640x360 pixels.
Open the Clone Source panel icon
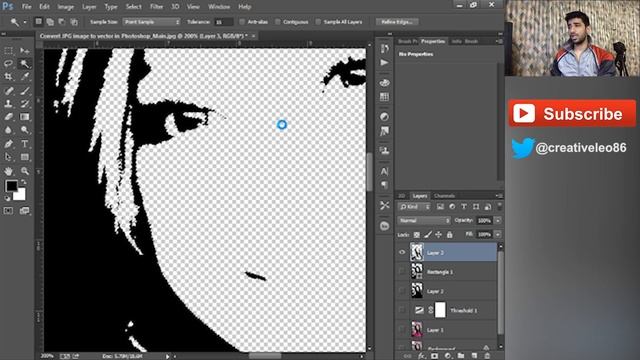point(384,151)
